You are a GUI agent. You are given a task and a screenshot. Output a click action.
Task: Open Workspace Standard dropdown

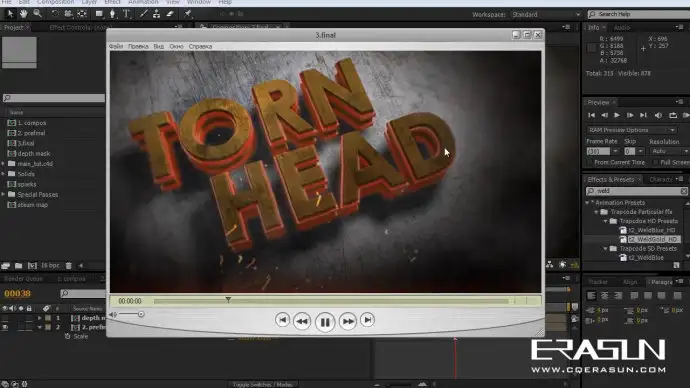546,15
